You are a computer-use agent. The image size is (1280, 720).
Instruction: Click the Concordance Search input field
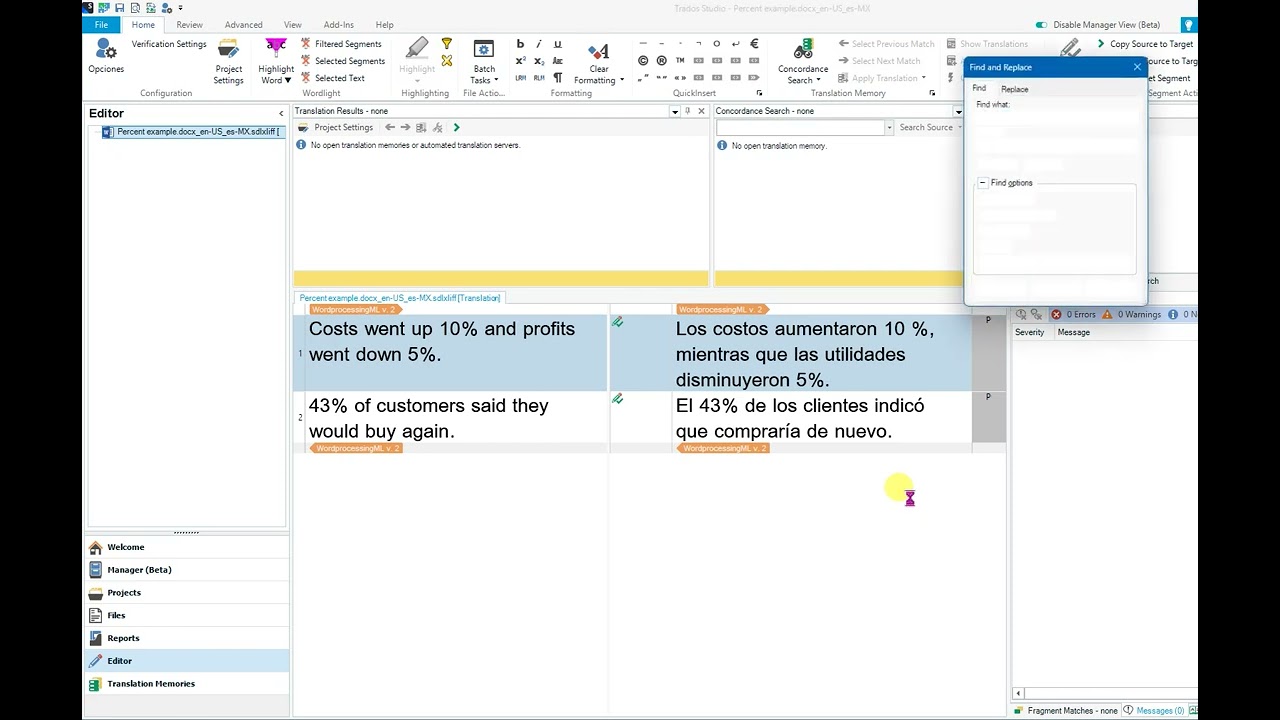tap(800, 128)
